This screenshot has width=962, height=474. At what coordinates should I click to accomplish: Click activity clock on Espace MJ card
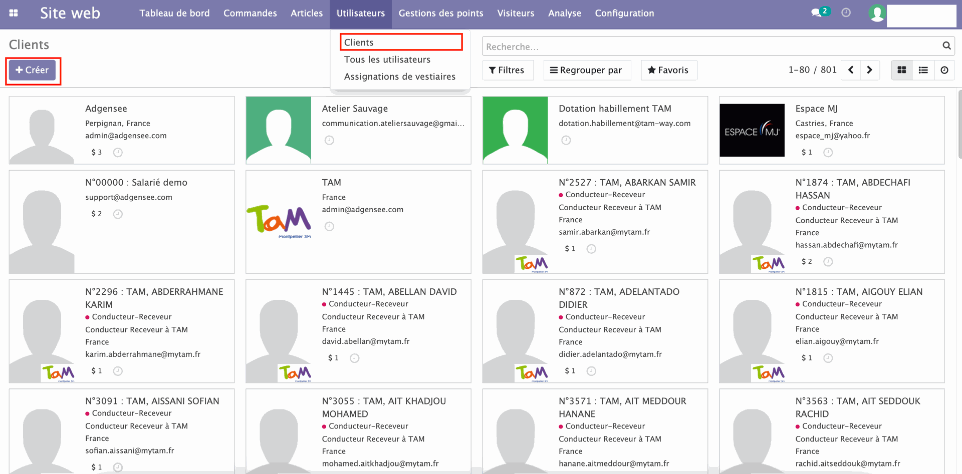[x=829, y=152]
